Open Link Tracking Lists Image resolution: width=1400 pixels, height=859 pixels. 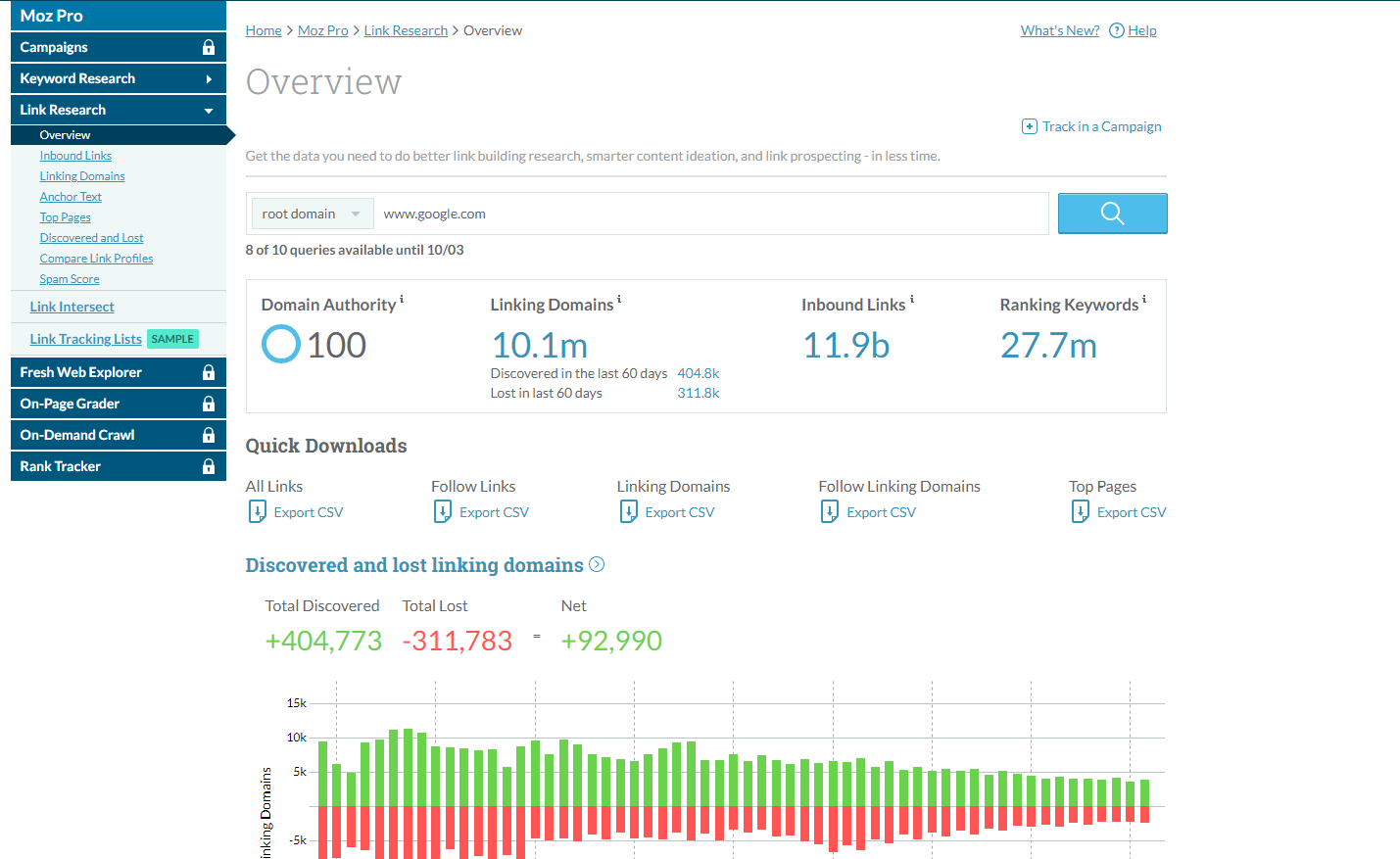(x=85, y=339)
